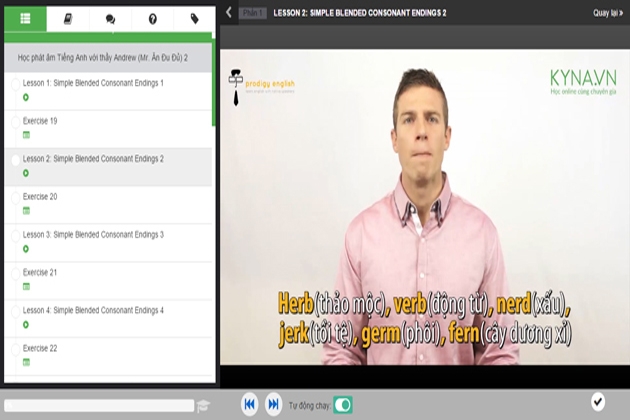The width and height of the screenshot is (630, 420).
Task: Open the documents book tab
Action: tap(68, 18)
